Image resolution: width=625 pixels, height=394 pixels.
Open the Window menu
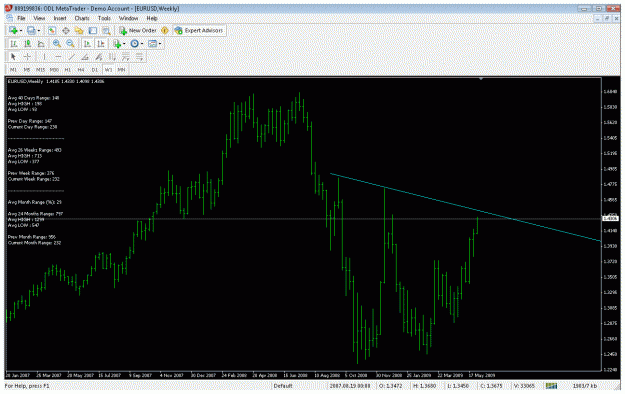[129, 18]
